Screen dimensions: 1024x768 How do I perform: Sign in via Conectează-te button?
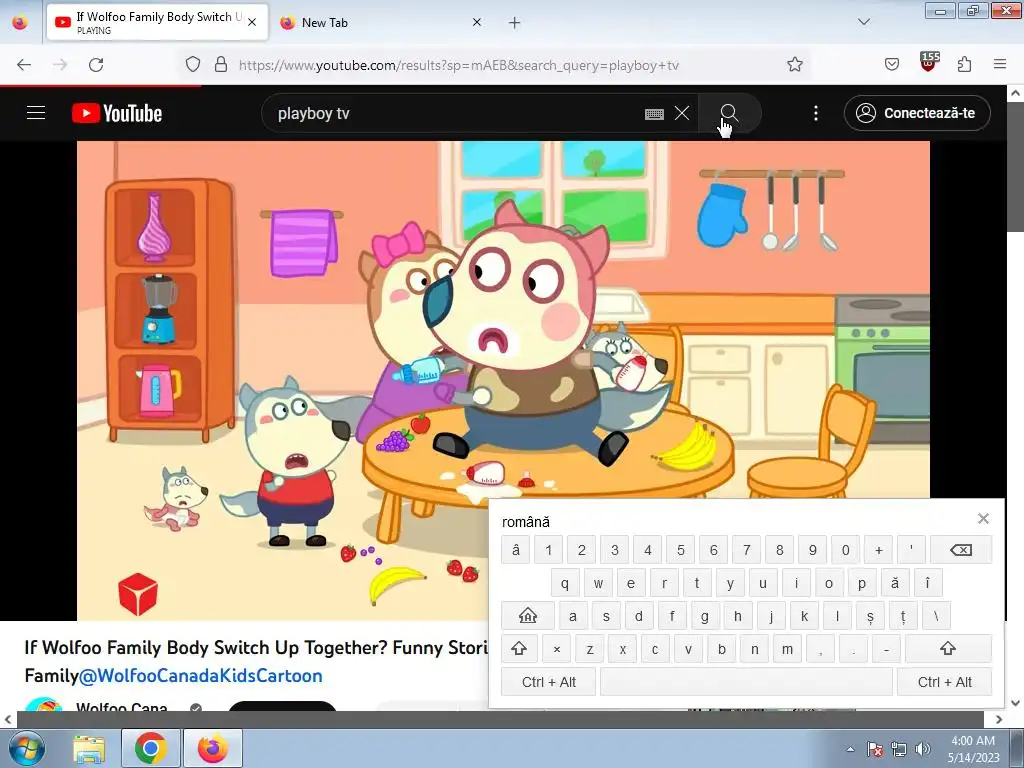coord(917,113)
